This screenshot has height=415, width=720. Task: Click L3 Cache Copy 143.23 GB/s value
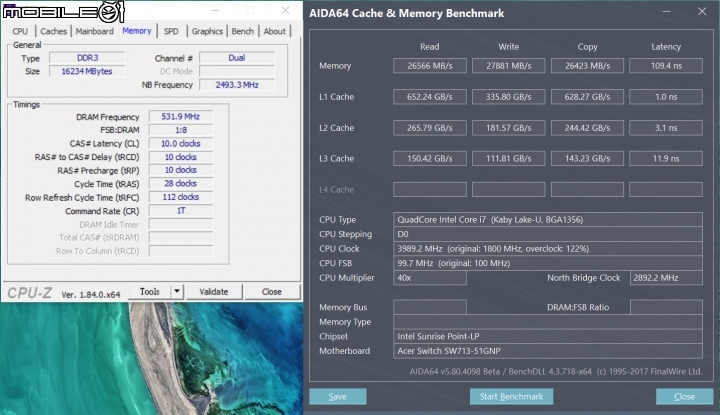click(587, 158)
